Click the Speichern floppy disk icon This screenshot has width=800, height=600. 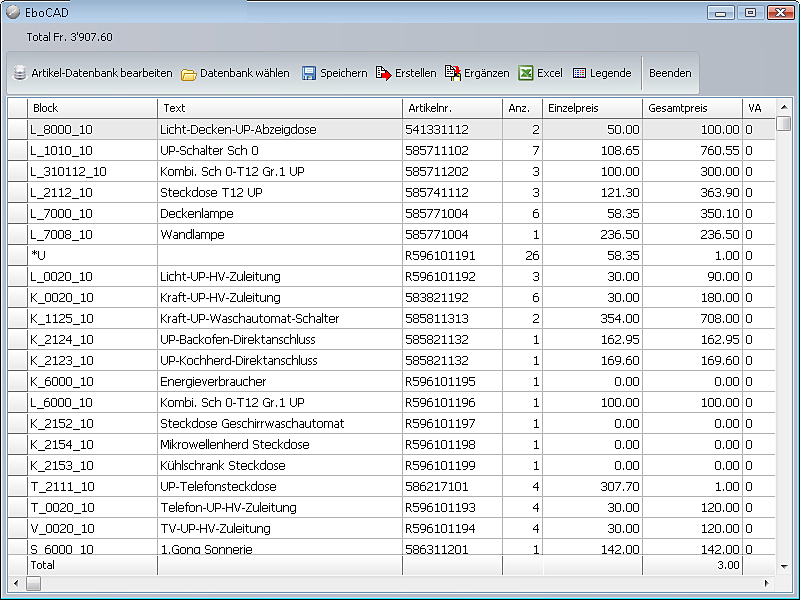(309, 73)
